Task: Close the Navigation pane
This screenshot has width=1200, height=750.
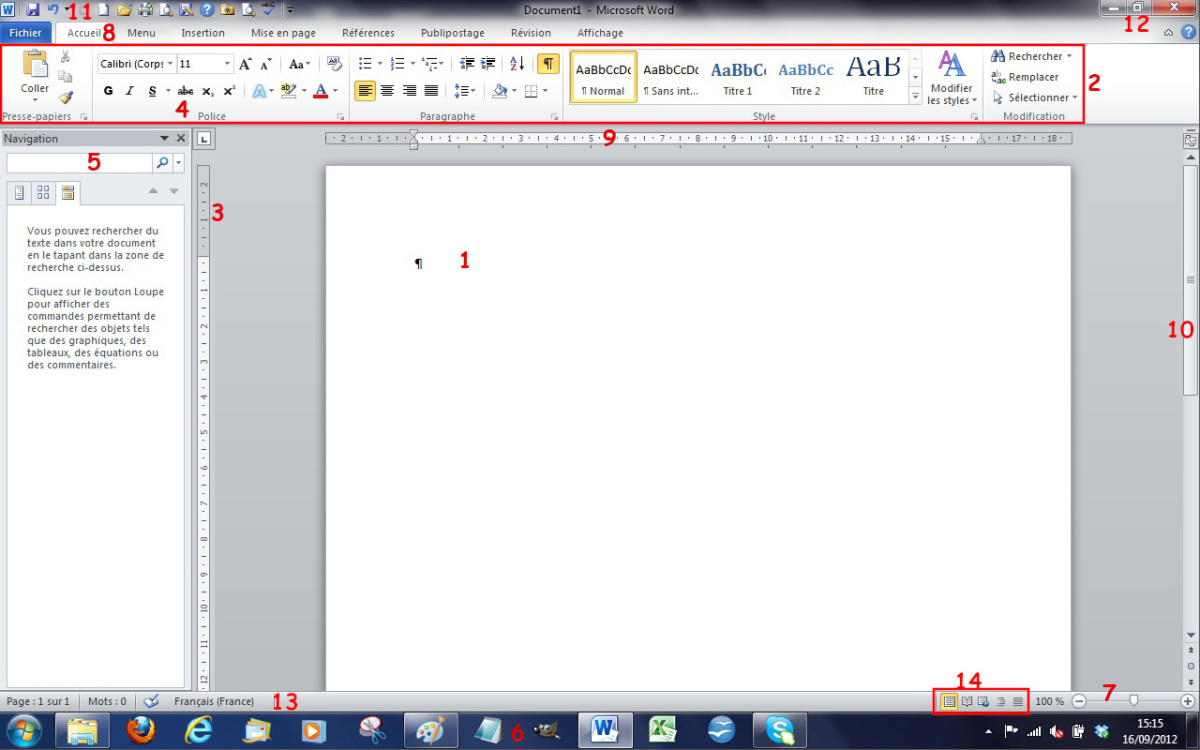Action: (x=181, y=139)
